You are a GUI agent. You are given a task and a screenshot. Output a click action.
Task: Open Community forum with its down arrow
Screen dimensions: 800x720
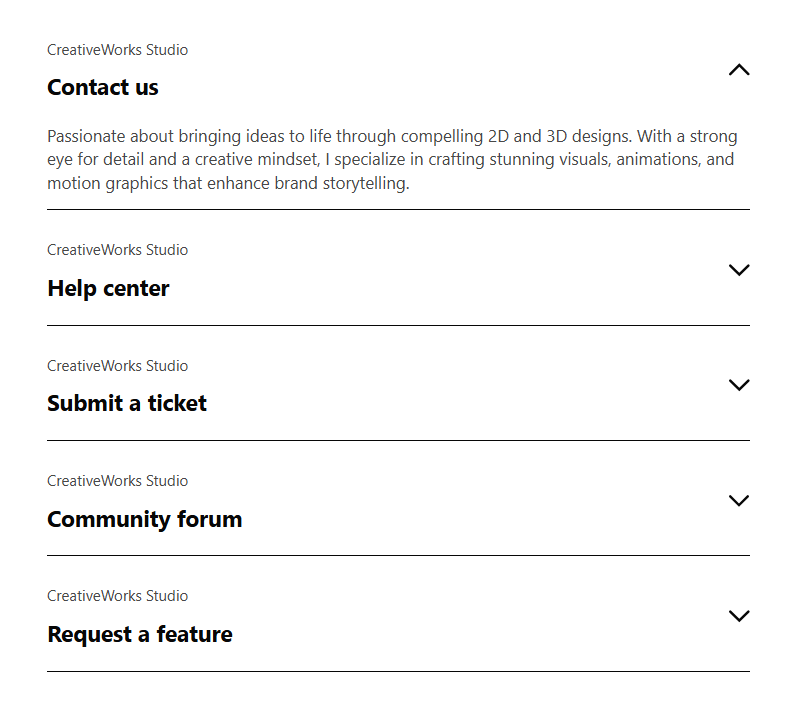tap(739, 501)
